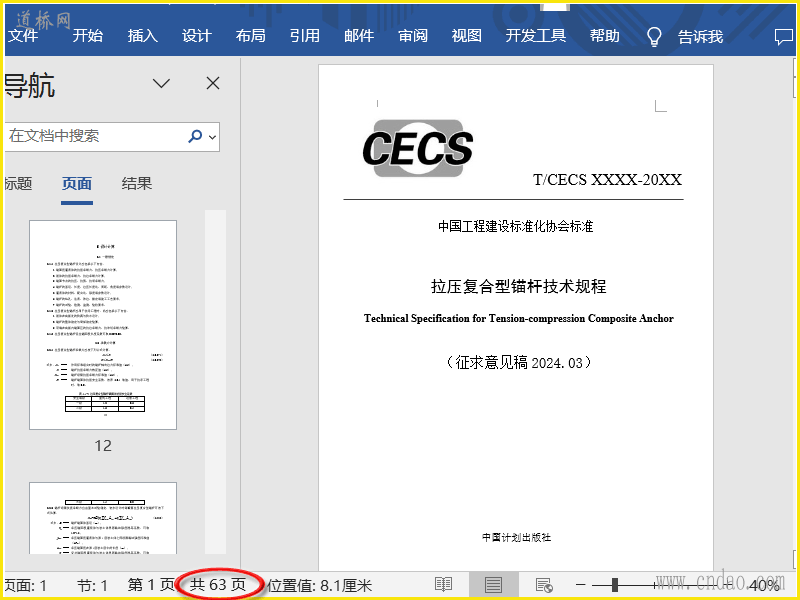Click the 共 63 页 page count
The height and width of the screenshot is (600, 800).
pyautogui.click(x=218, y=585)
